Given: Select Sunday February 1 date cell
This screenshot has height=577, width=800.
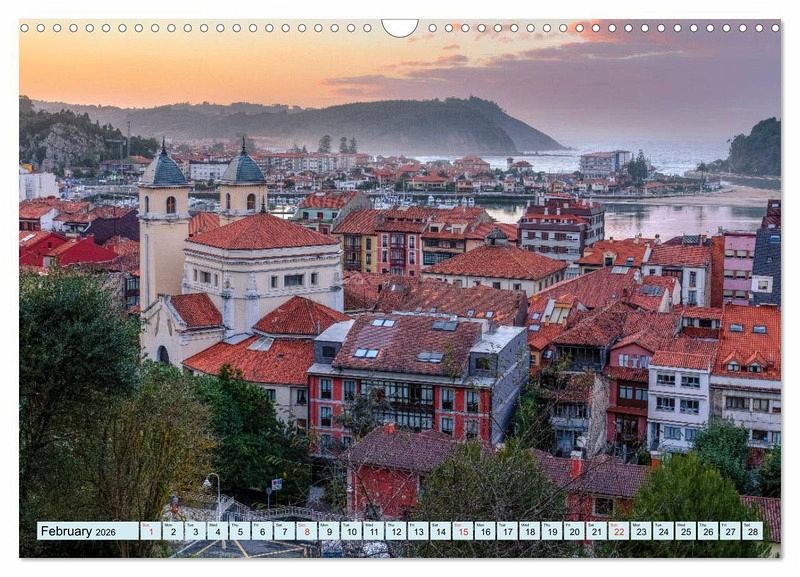Looking at the screenshot, I should click(151, 531).
